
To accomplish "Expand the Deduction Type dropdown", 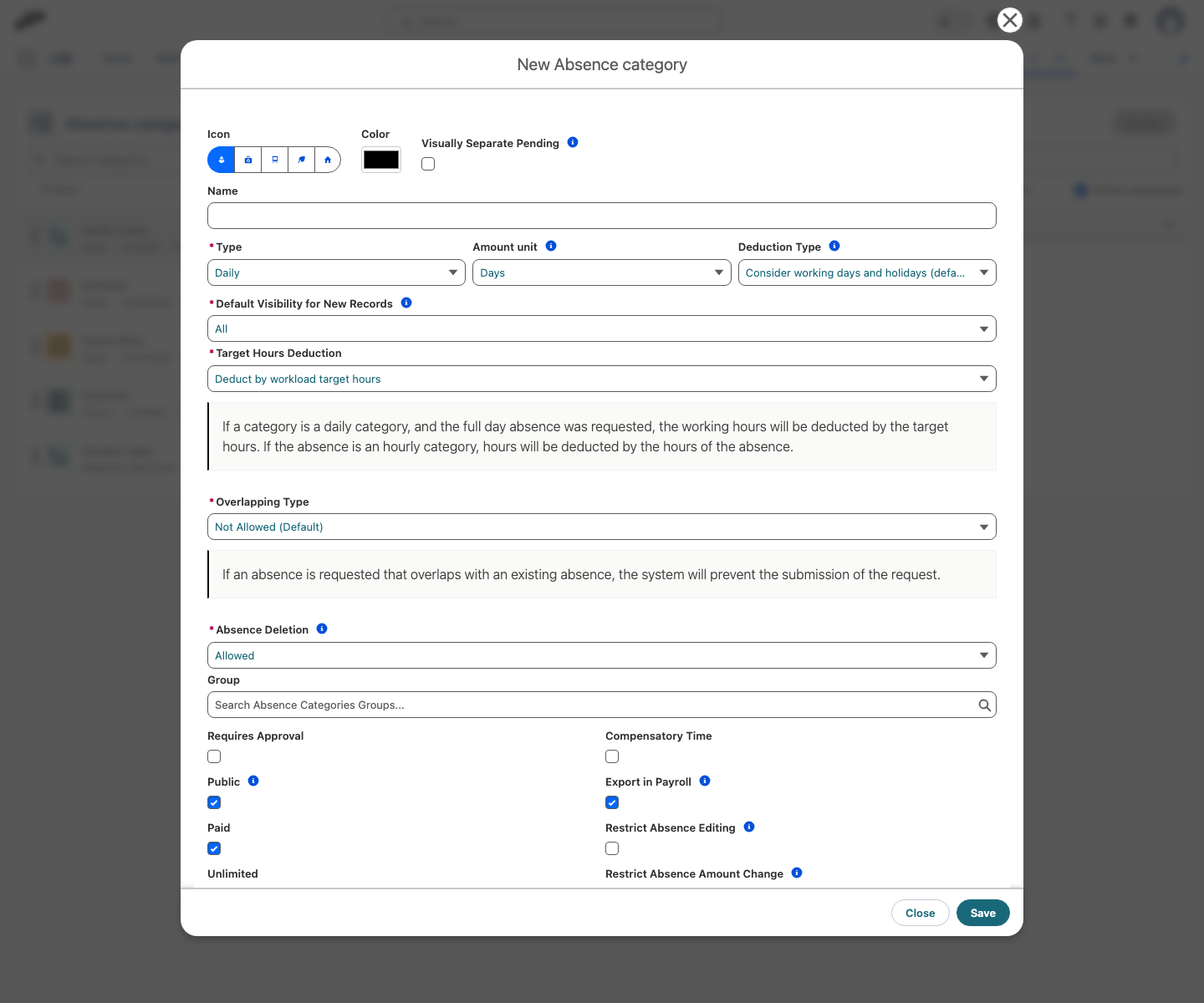I will point(867,272).
